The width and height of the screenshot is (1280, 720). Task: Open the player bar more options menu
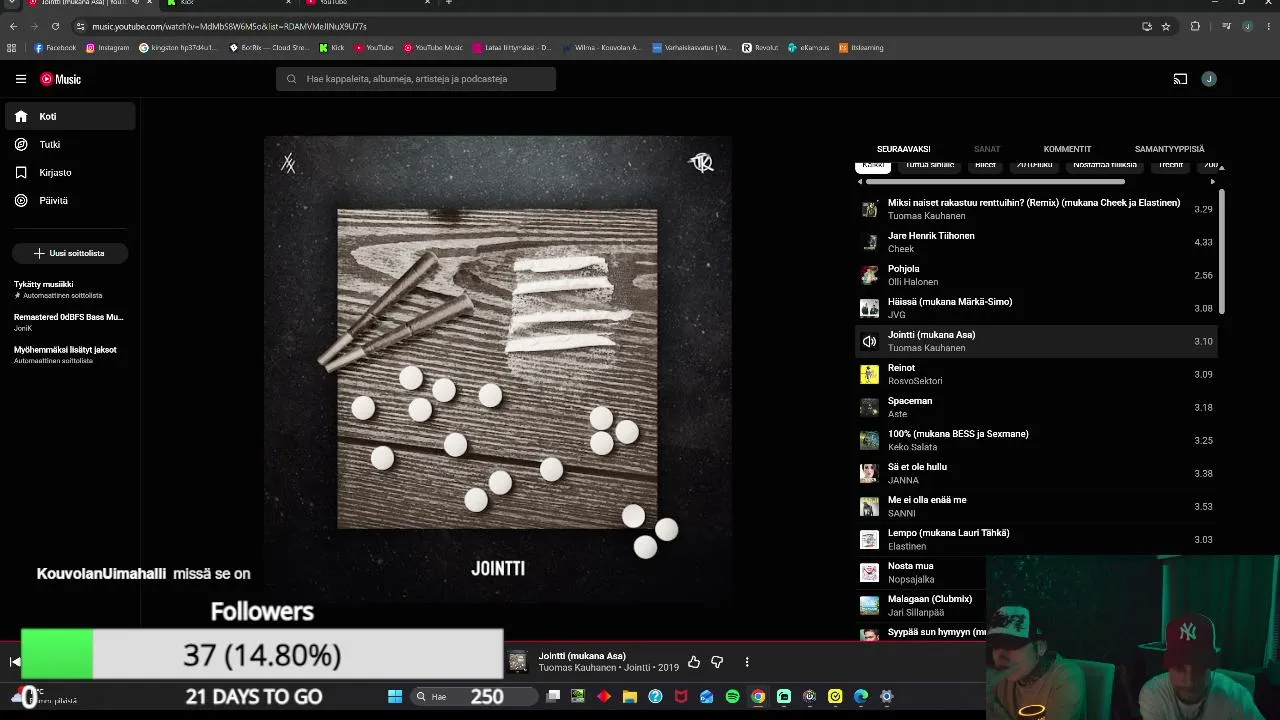coord(747,662)
